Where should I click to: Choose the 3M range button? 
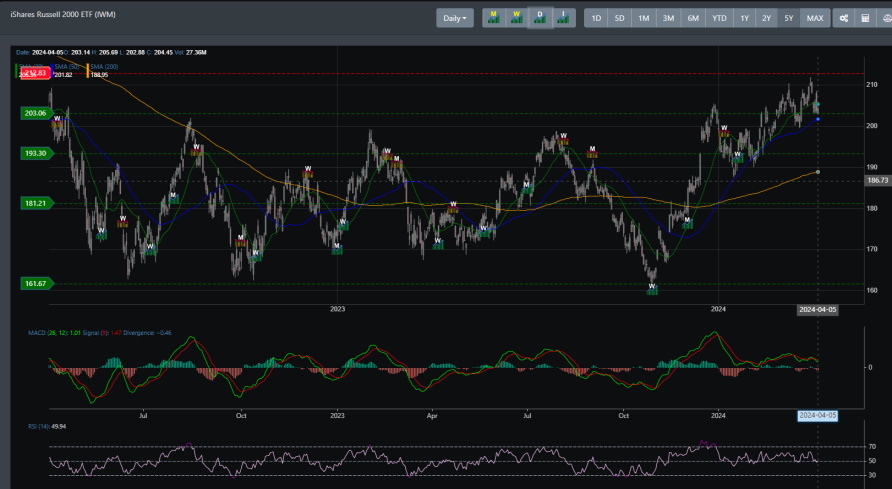[668, 18]
